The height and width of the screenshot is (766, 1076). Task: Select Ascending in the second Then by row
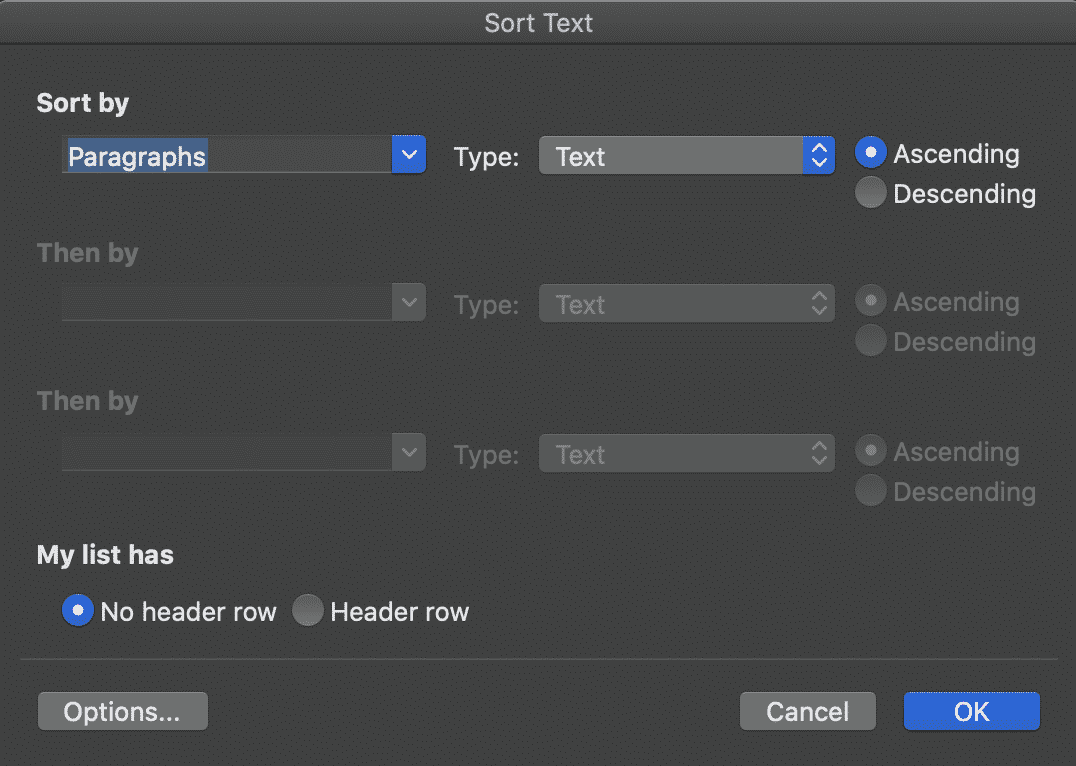pos(870,450)
